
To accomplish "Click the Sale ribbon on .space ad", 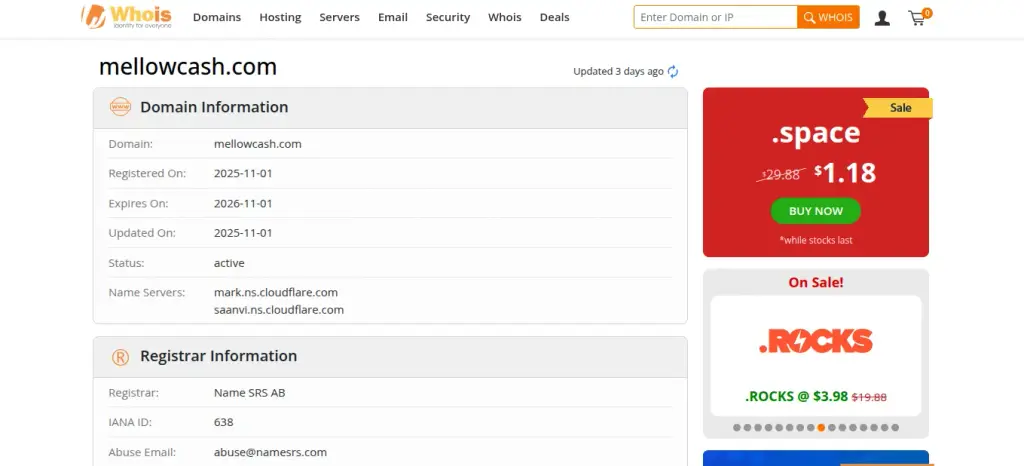I will pyautogui.click(x=898, y=108).
